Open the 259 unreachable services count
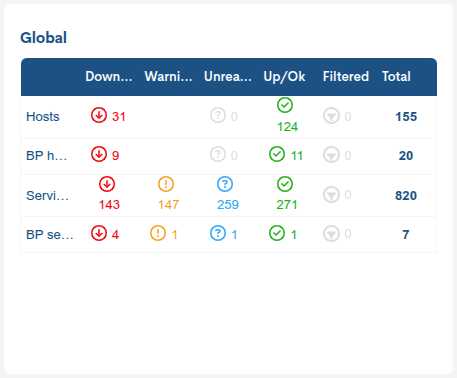This screenshot has width=457, height=378. 228,204
